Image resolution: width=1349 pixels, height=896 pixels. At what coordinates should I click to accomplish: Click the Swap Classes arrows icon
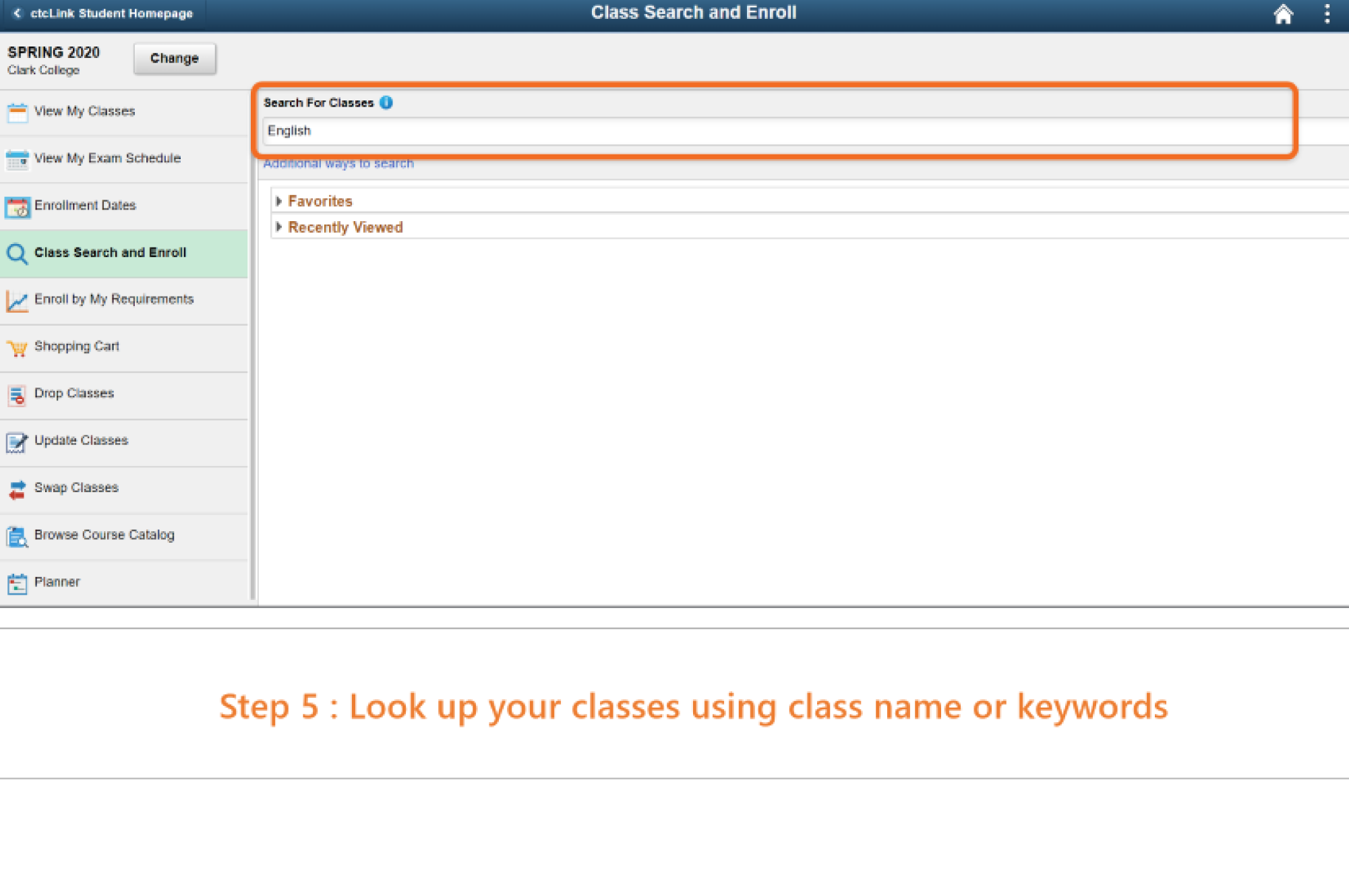point(18,489)
